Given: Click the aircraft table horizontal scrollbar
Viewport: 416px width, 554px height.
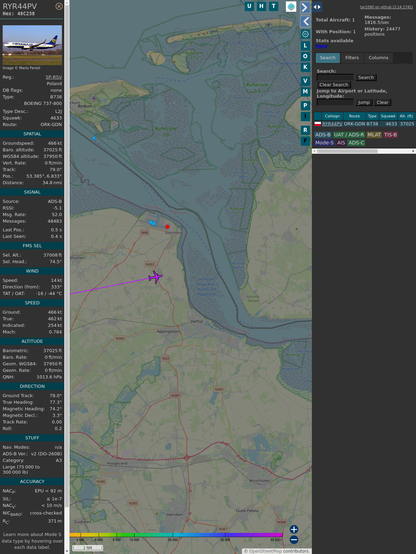Looking at the screenshot, I should click(347, 151).
